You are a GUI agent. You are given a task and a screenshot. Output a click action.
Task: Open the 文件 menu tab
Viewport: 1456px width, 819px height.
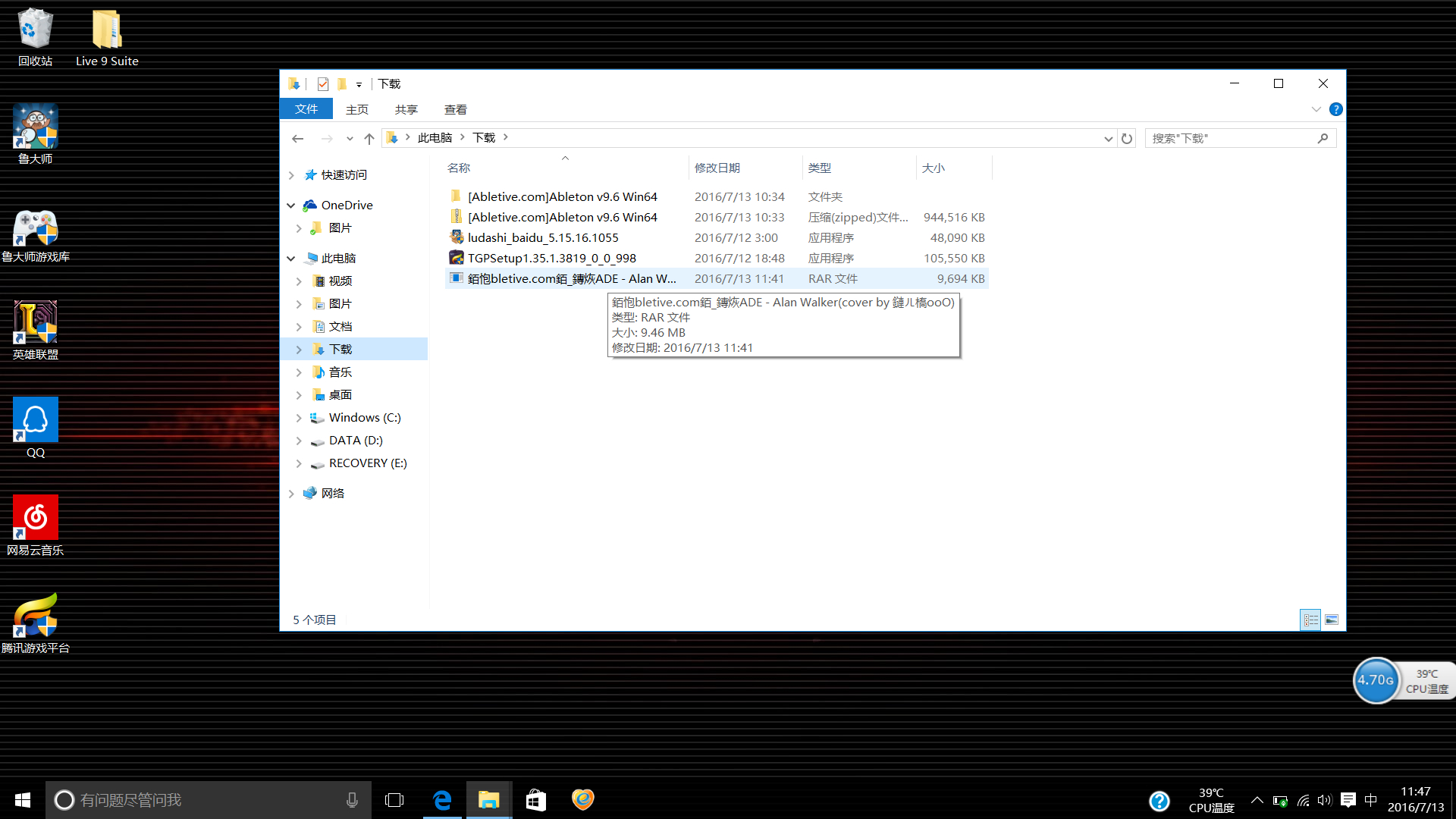(306, 109)
